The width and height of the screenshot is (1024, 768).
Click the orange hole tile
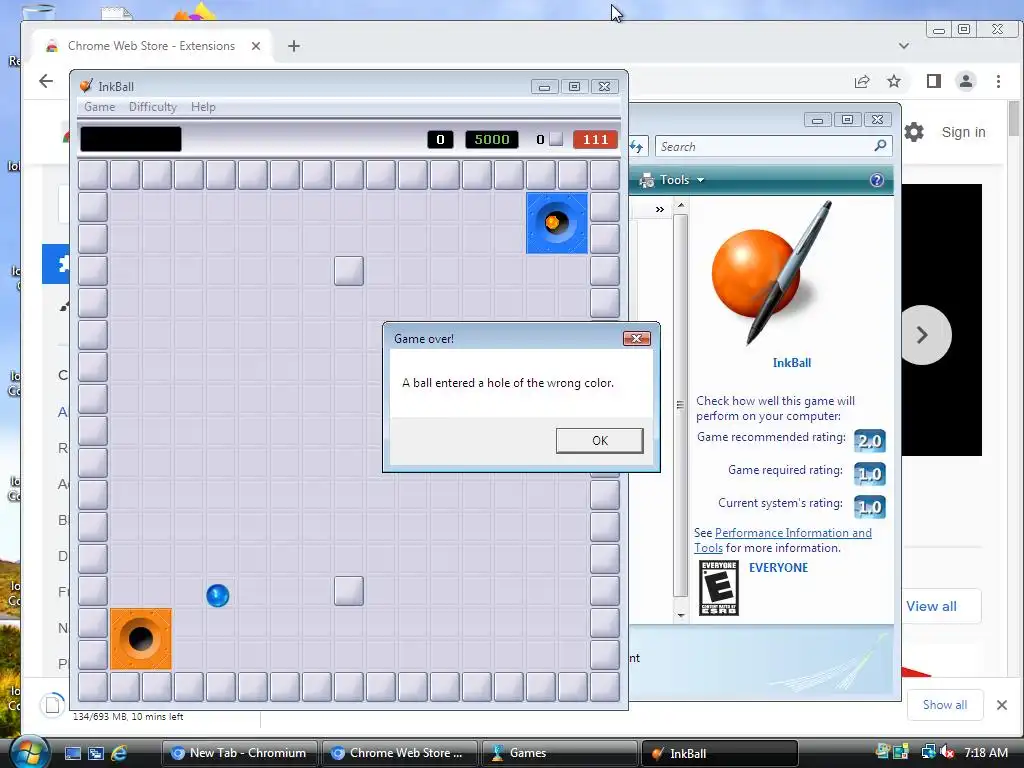[141, 639]
